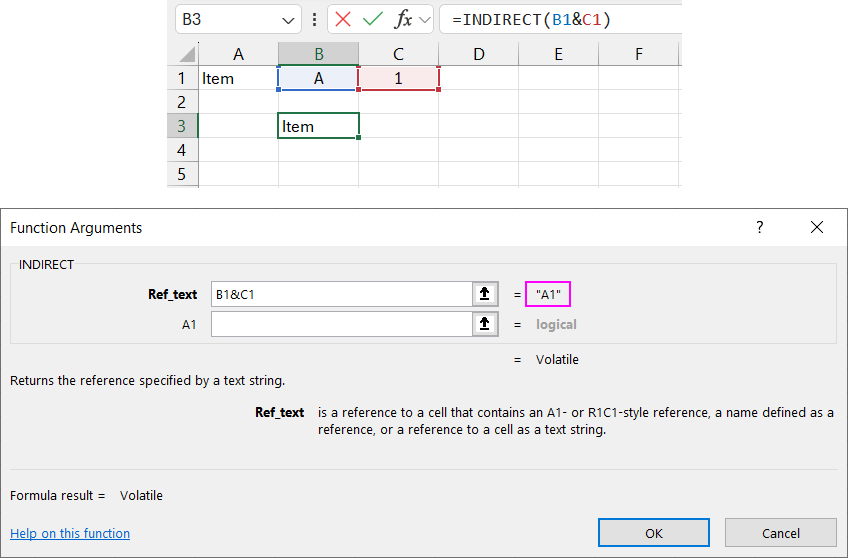Select row 4 header
The height and width of the screenshot is (558, 848).
182,150
